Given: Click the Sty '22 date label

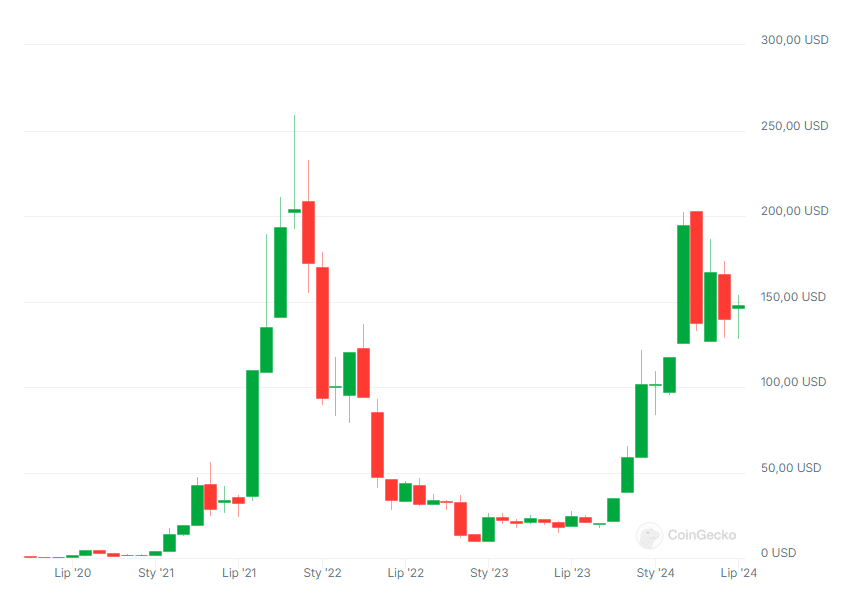Looking at the screenshot, I should (x=322, y=573).
